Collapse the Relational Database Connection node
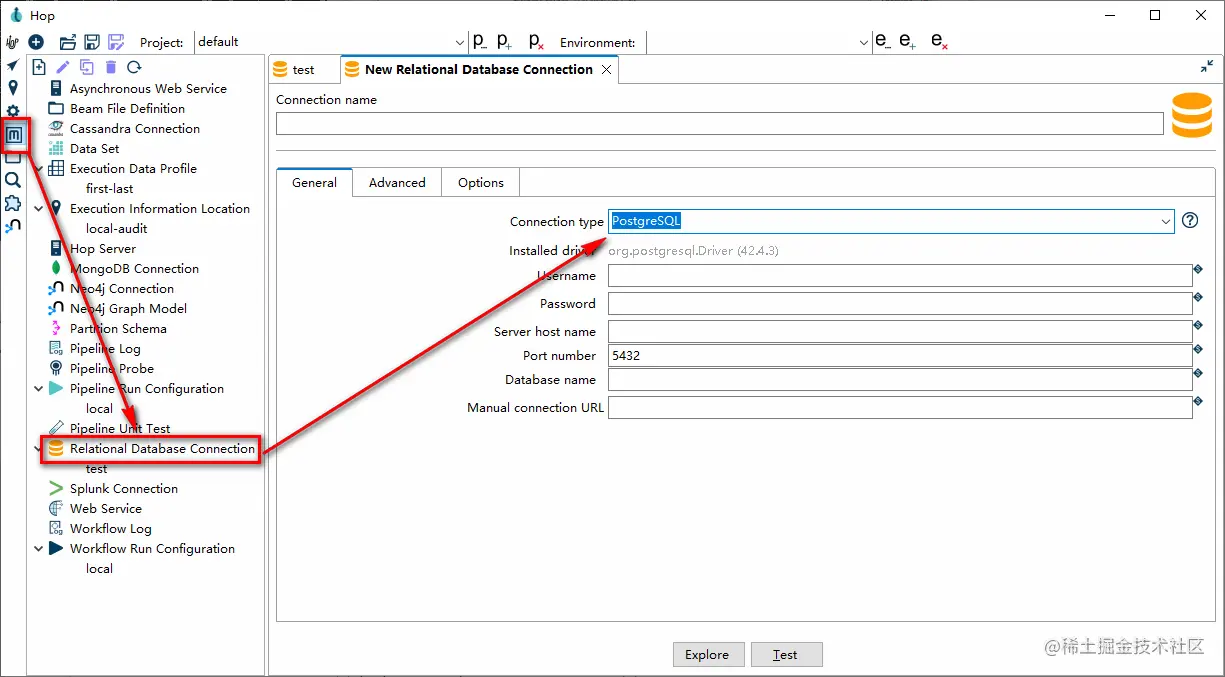1225x677 pixels. (x=39, y=449)
